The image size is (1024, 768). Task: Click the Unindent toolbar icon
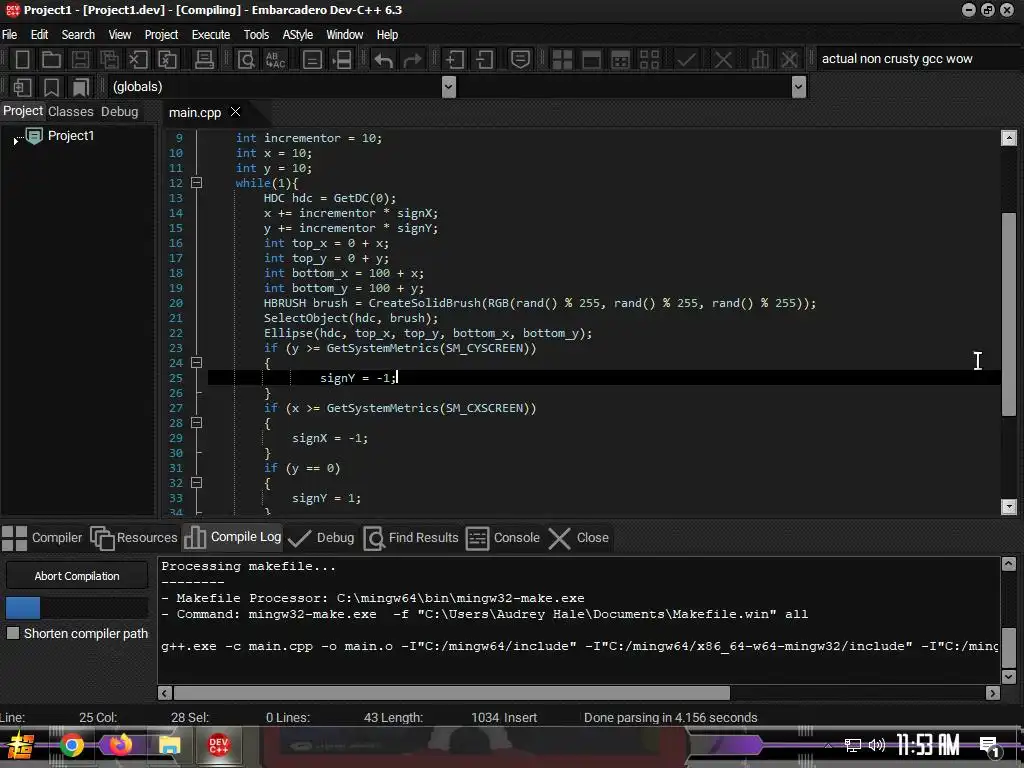click(x=484, y=59)
